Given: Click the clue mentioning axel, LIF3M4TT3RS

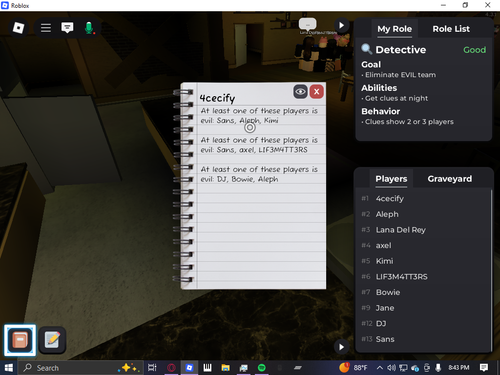Looking at the screenshot, I should 259,145.
